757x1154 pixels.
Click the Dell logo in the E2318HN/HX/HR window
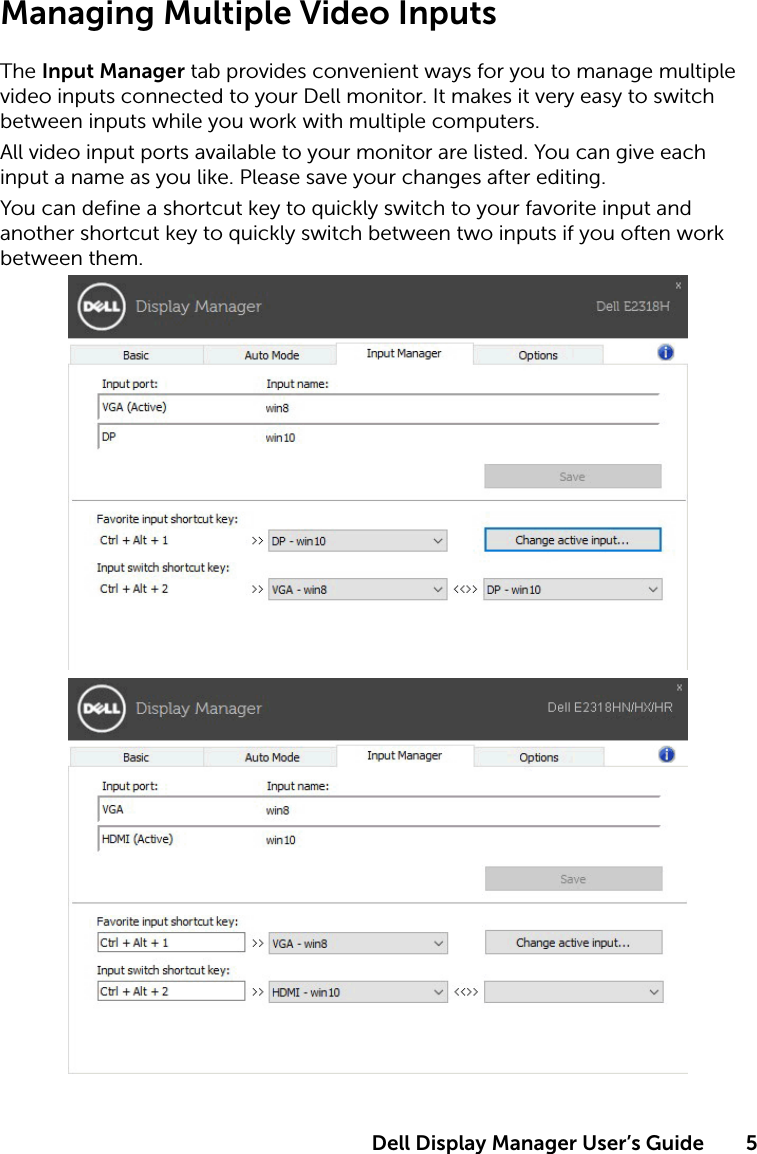coord(100,708)
